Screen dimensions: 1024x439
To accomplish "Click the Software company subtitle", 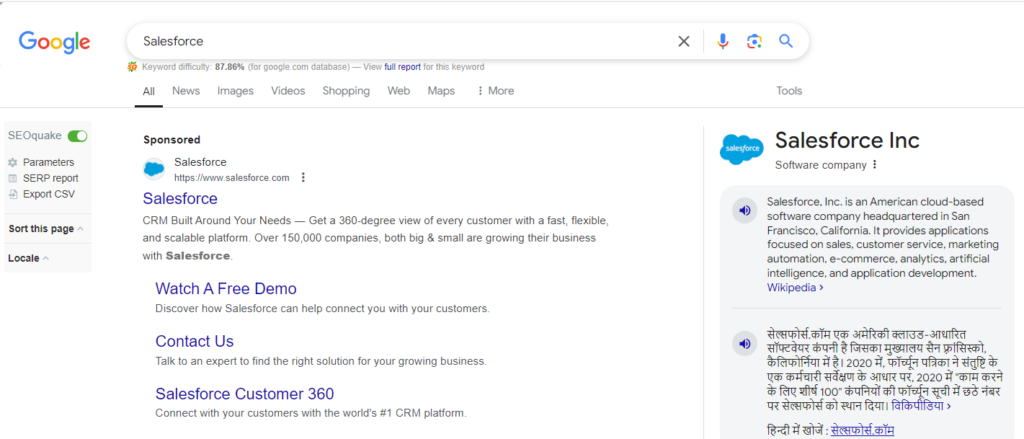I will click(x=820, y=165).
